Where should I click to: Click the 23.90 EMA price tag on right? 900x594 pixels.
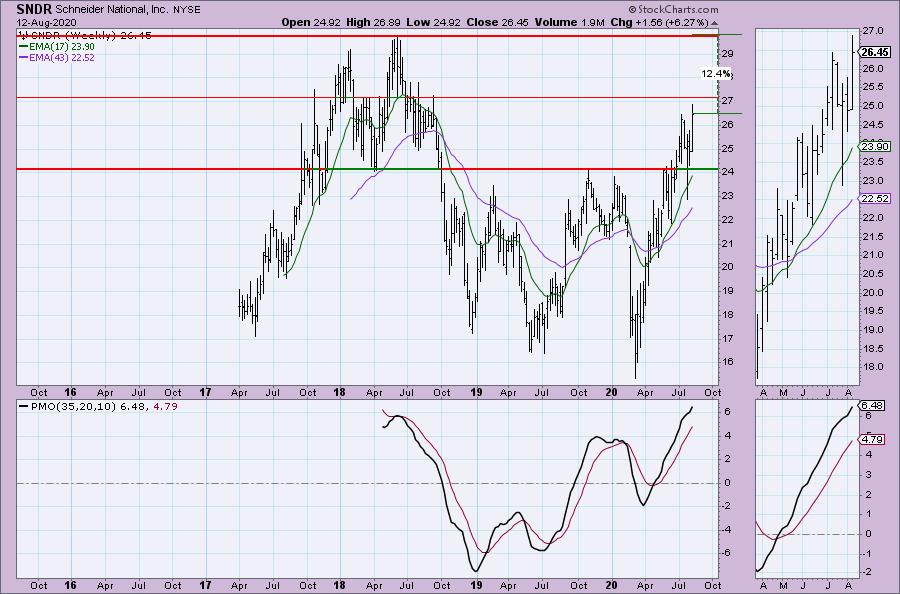(x=875, y=146)
